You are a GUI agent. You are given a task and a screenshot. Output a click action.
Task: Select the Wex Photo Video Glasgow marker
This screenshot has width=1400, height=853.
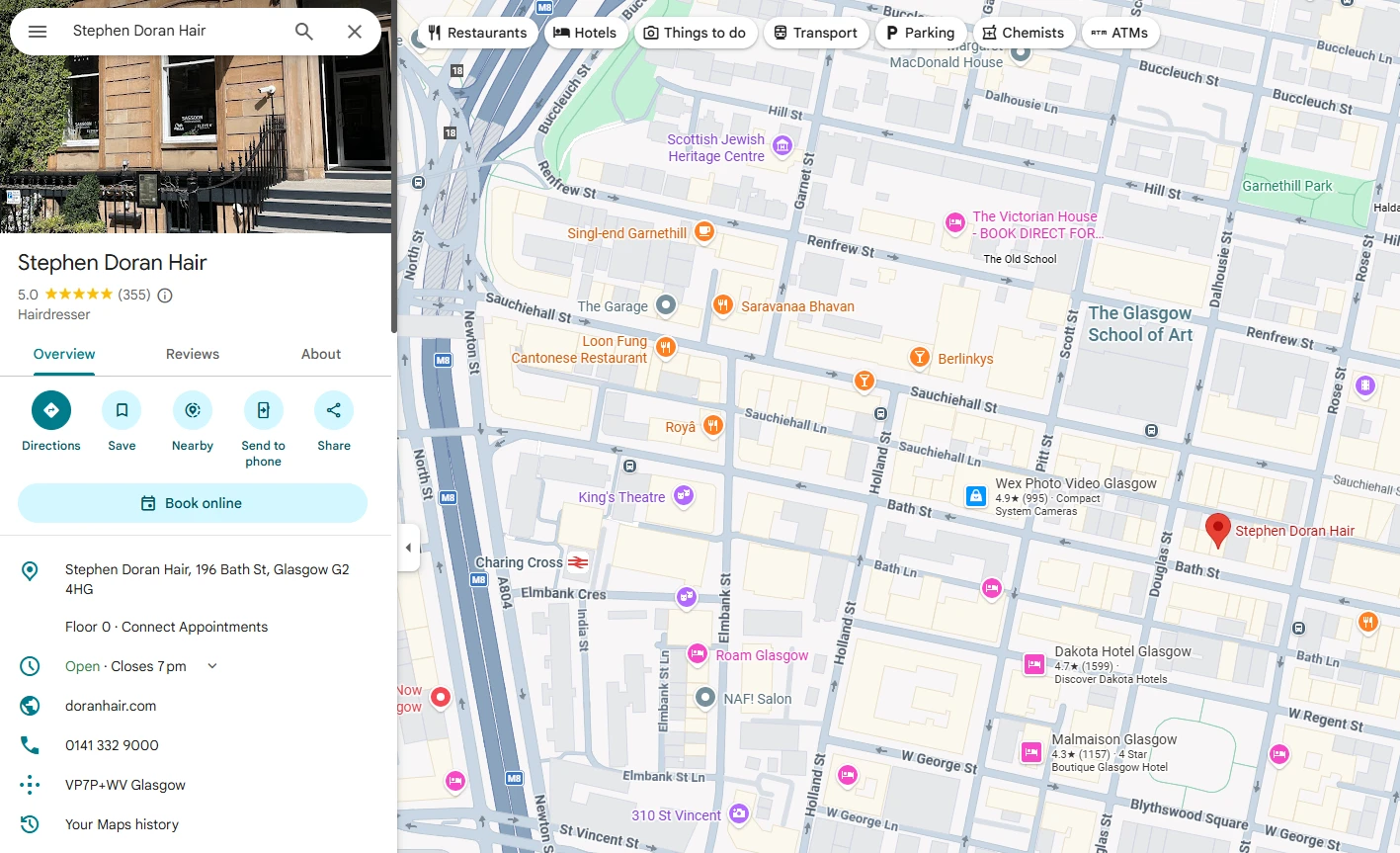(x=976, y=496)
